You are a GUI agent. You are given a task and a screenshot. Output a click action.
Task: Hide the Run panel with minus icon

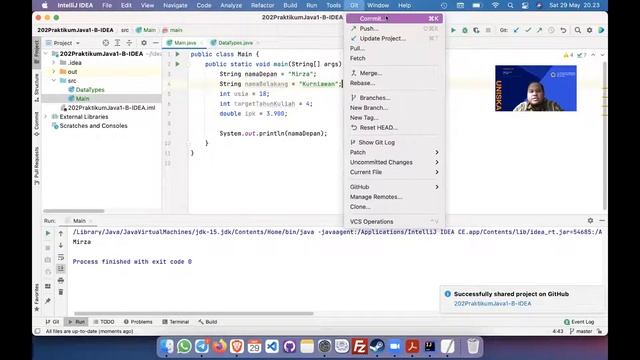(x=602, y=220)
